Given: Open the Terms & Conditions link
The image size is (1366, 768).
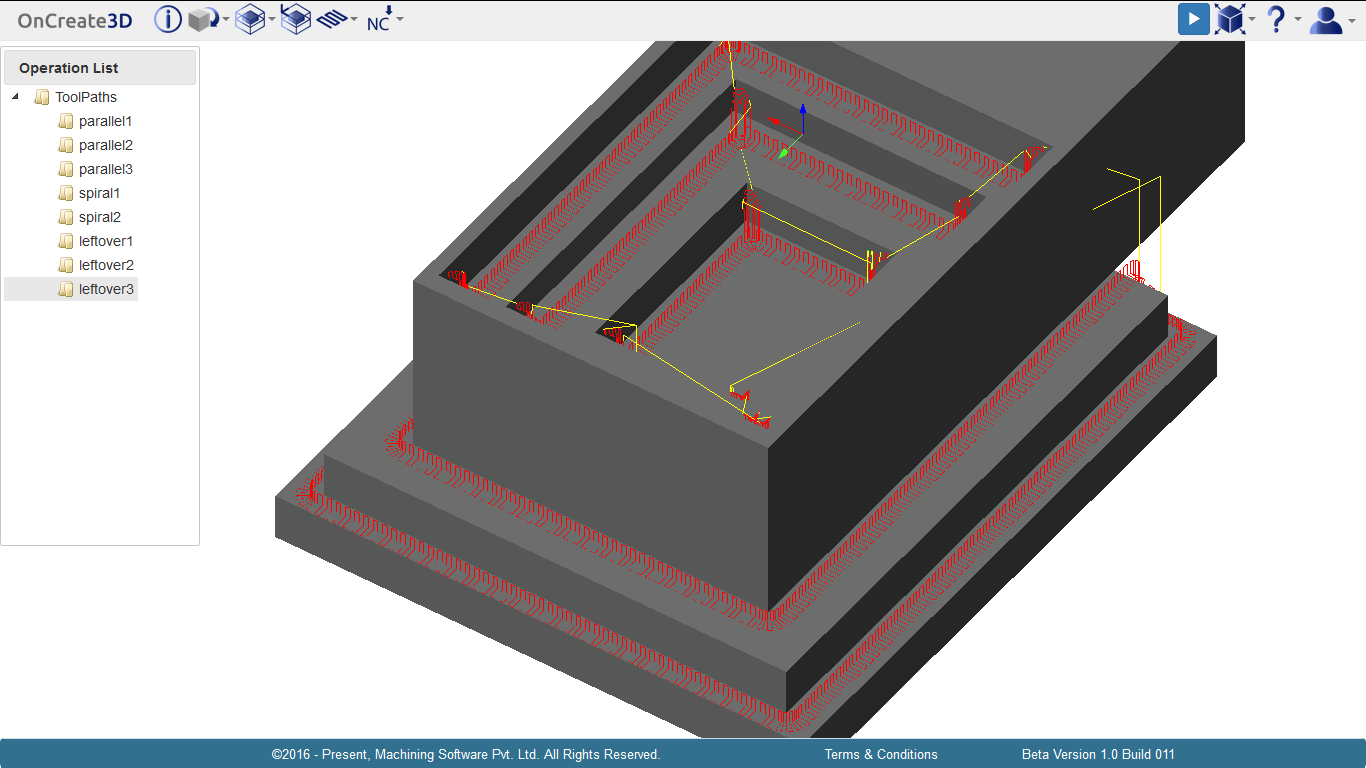Looking at the screenshot, I should coord(881,754).
